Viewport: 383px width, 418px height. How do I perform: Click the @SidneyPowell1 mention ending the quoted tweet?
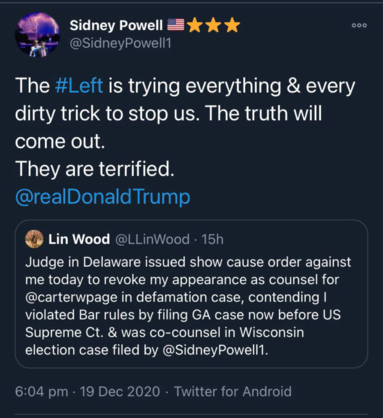point(215,350)
